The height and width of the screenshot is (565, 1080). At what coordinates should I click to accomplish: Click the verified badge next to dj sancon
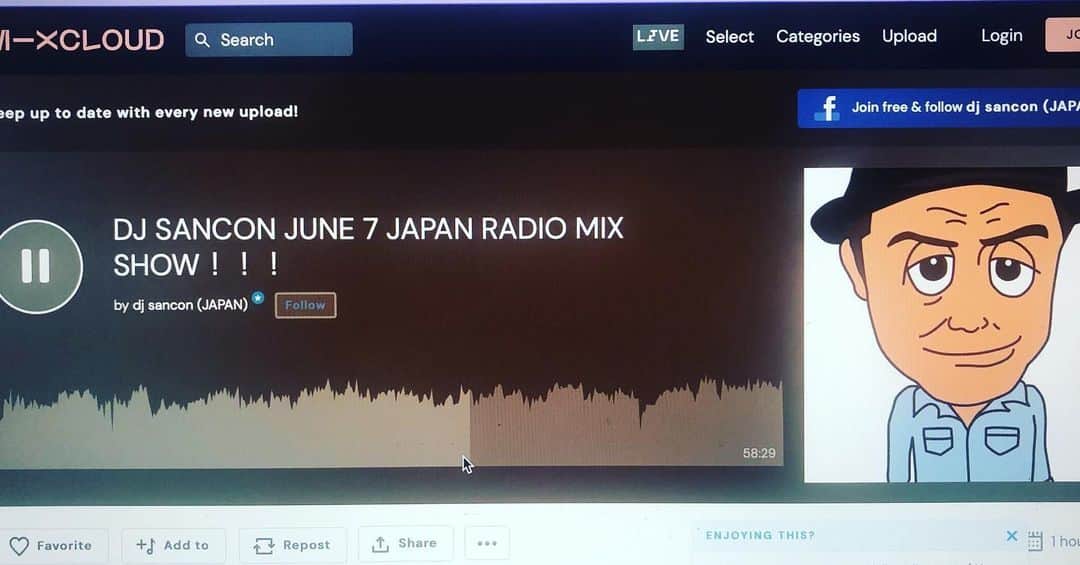pyautogui.click(x=258, y=298)
